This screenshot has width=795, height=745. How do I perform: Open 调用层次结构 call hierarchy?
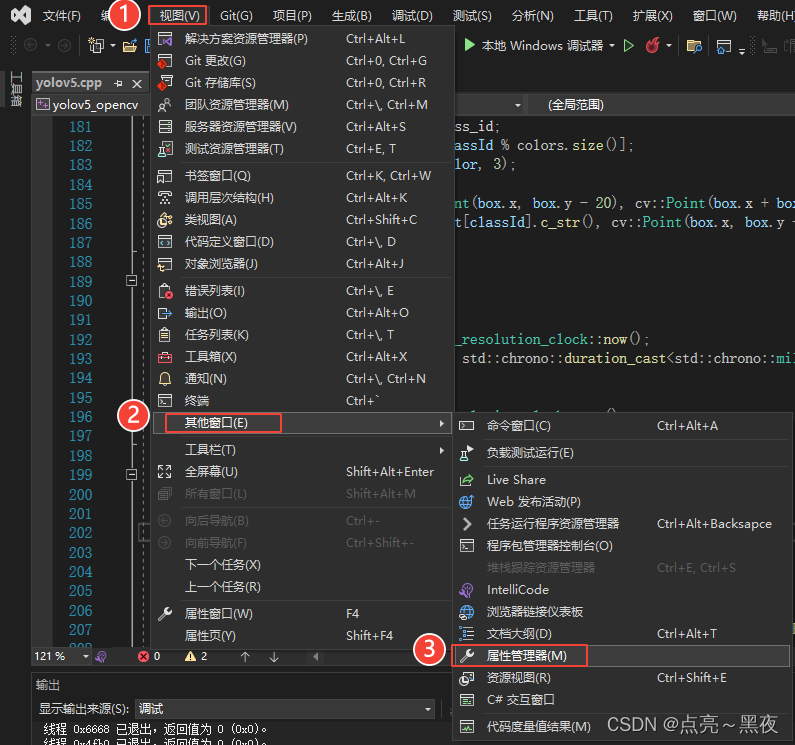click(x=302, y=198)
